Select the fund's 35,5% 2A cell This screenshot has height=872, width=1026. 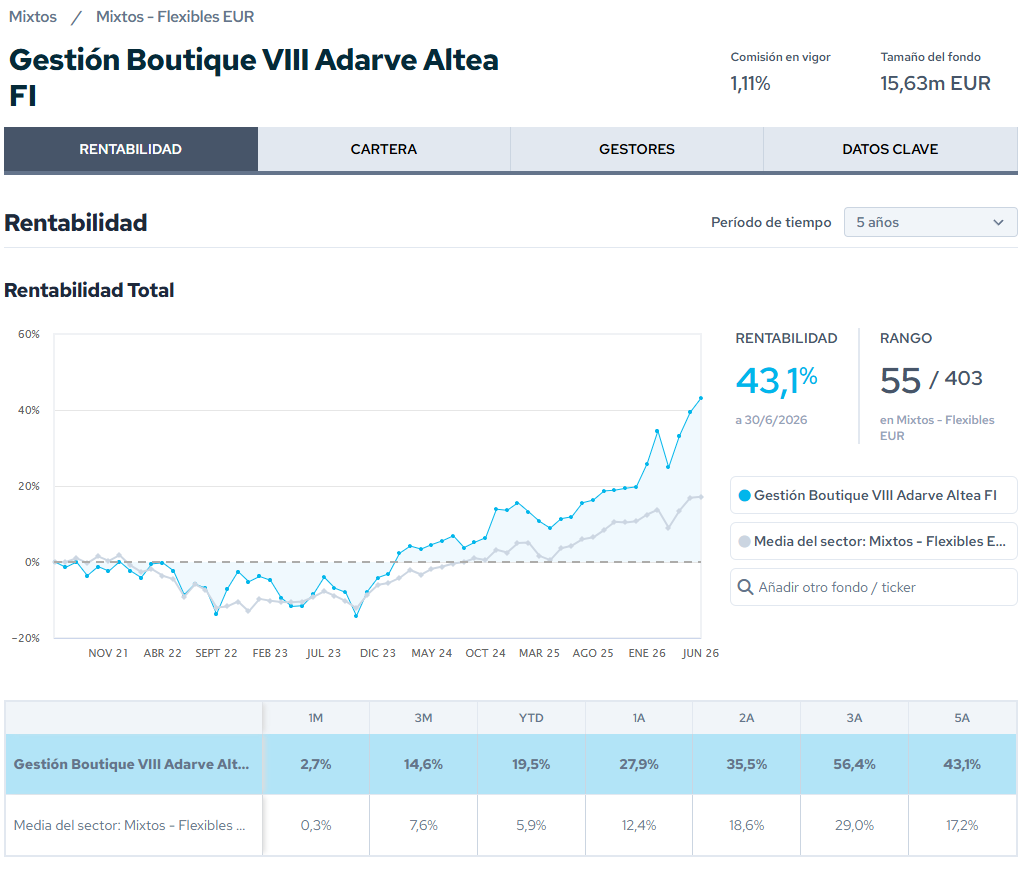747,764
